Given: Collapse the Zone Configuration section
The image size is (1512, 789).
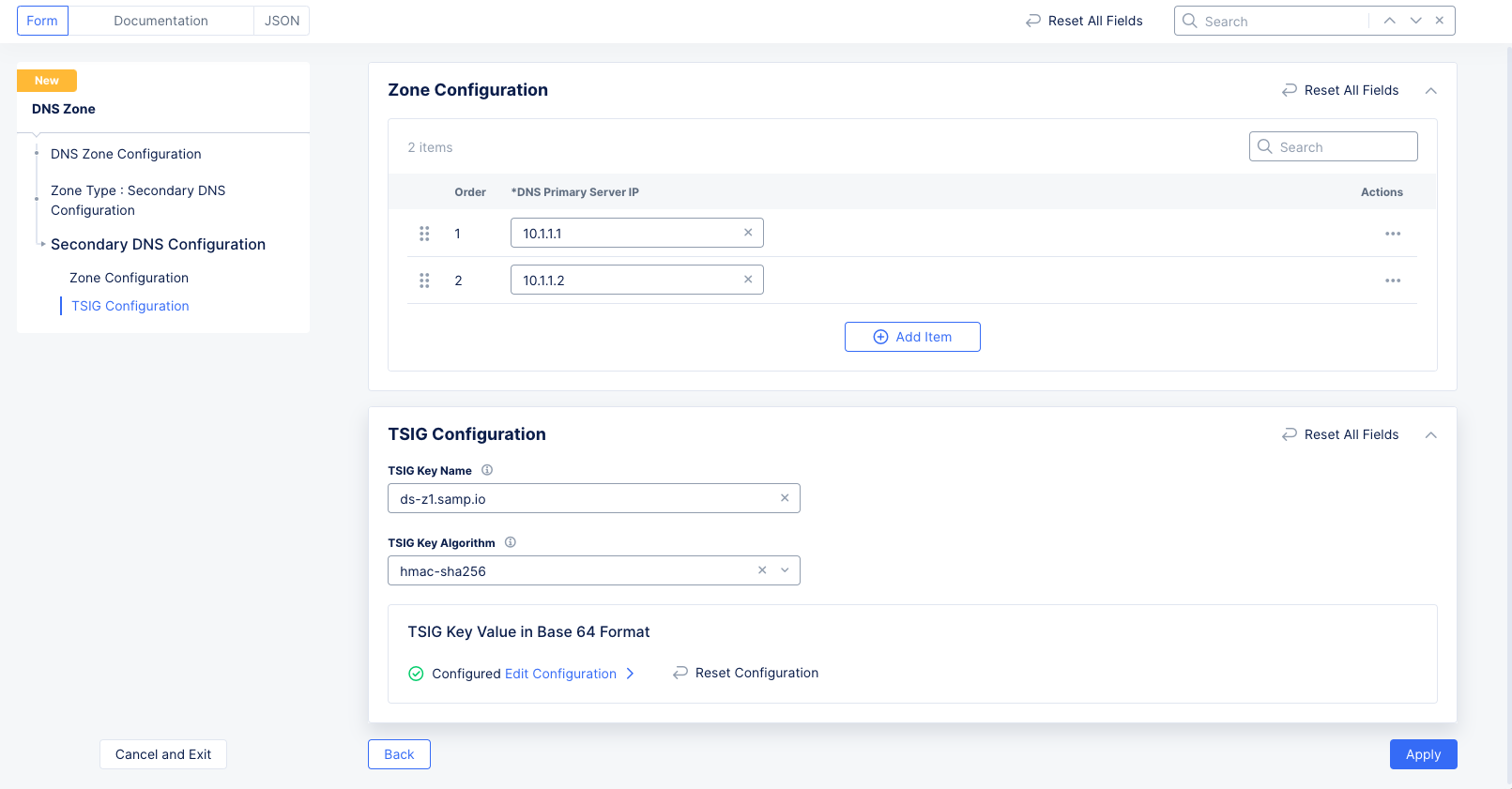Looking at the screenshot, I should tap(1430, 91).
